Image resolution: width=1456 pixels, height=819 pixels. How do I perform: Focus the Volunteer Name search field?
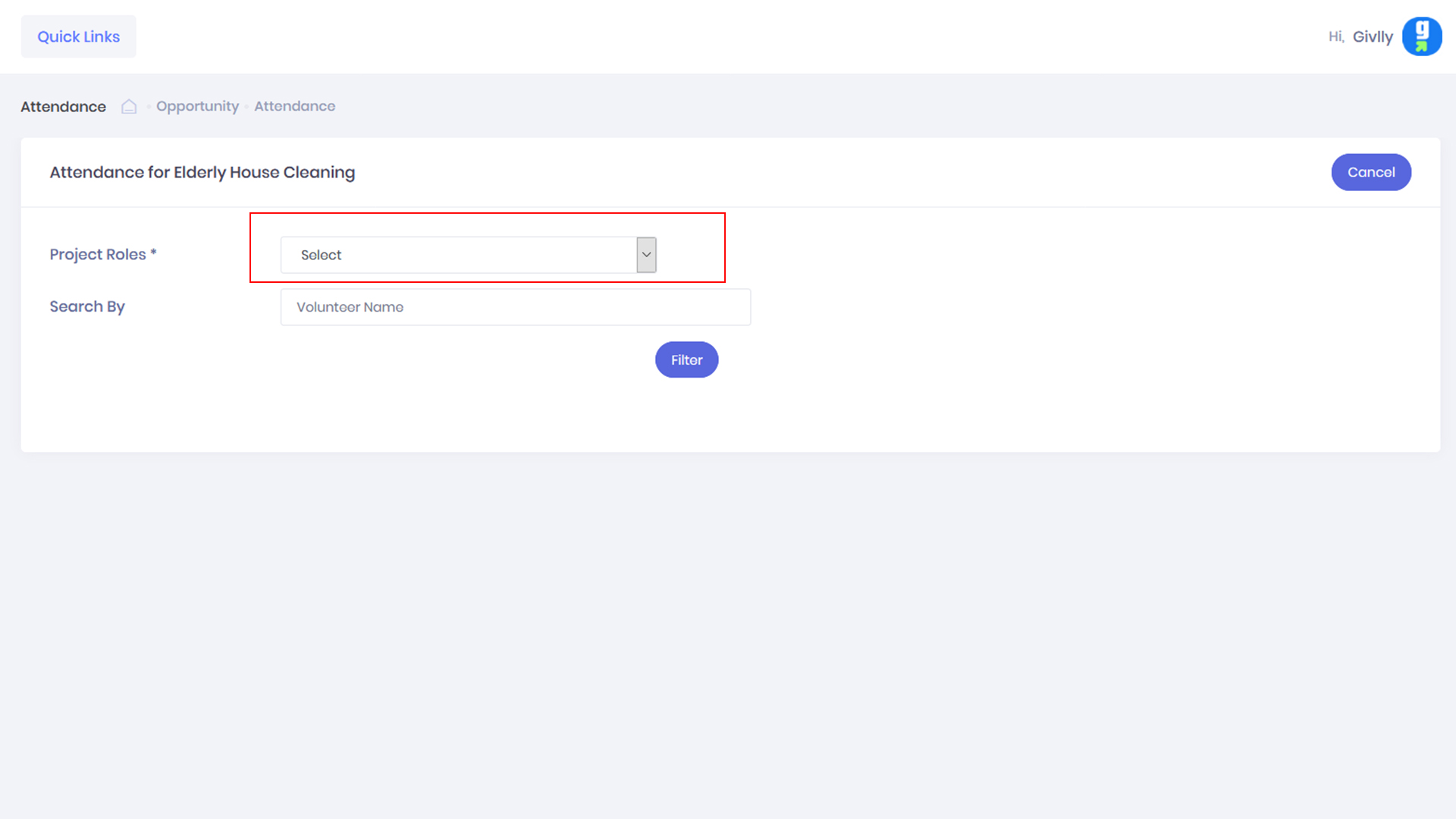tap(515, 307)
